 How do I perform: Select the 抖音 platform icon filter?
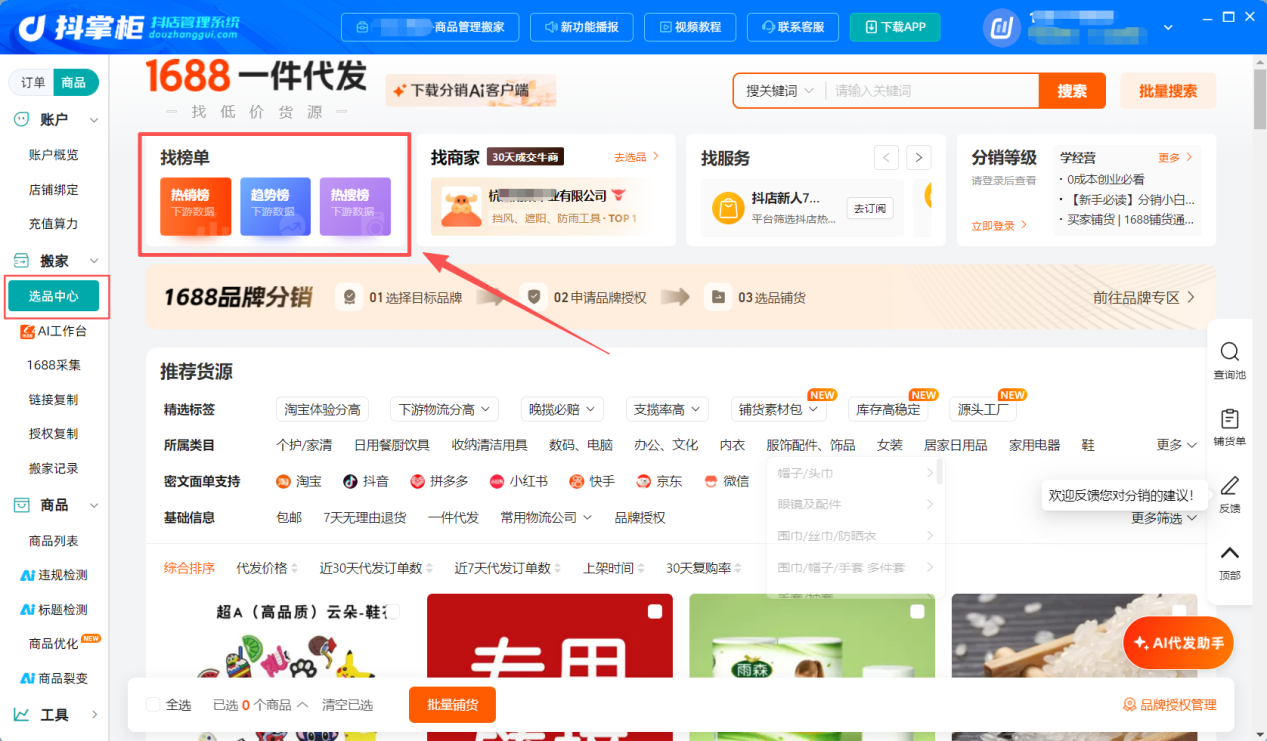tap(350, 481)
